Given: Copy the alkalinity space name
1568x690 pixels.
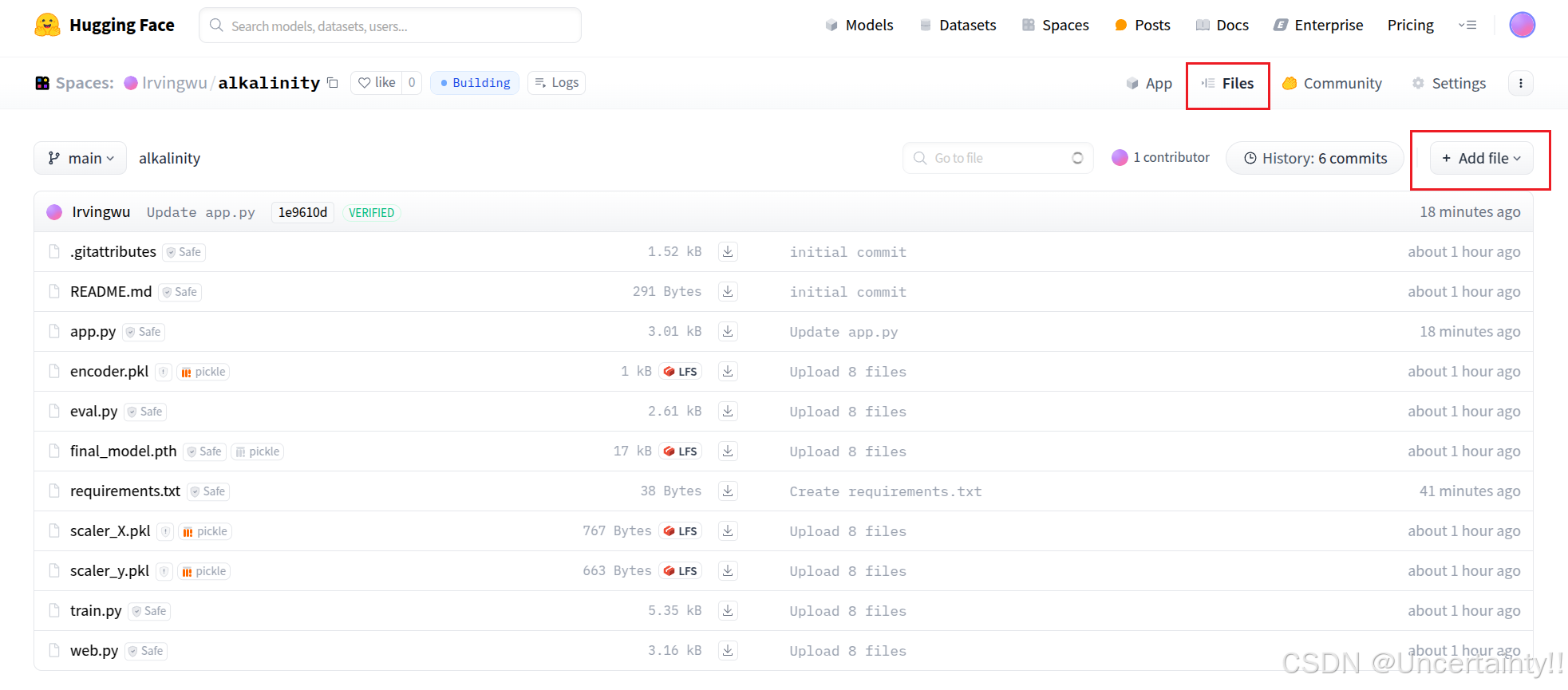Looking at the screenshot, I should pyautogui.click(x=333, y=83).
